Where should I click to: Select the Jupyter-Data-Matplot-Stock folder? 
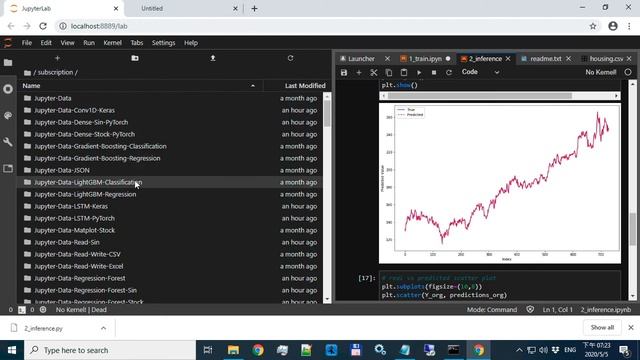169,230
